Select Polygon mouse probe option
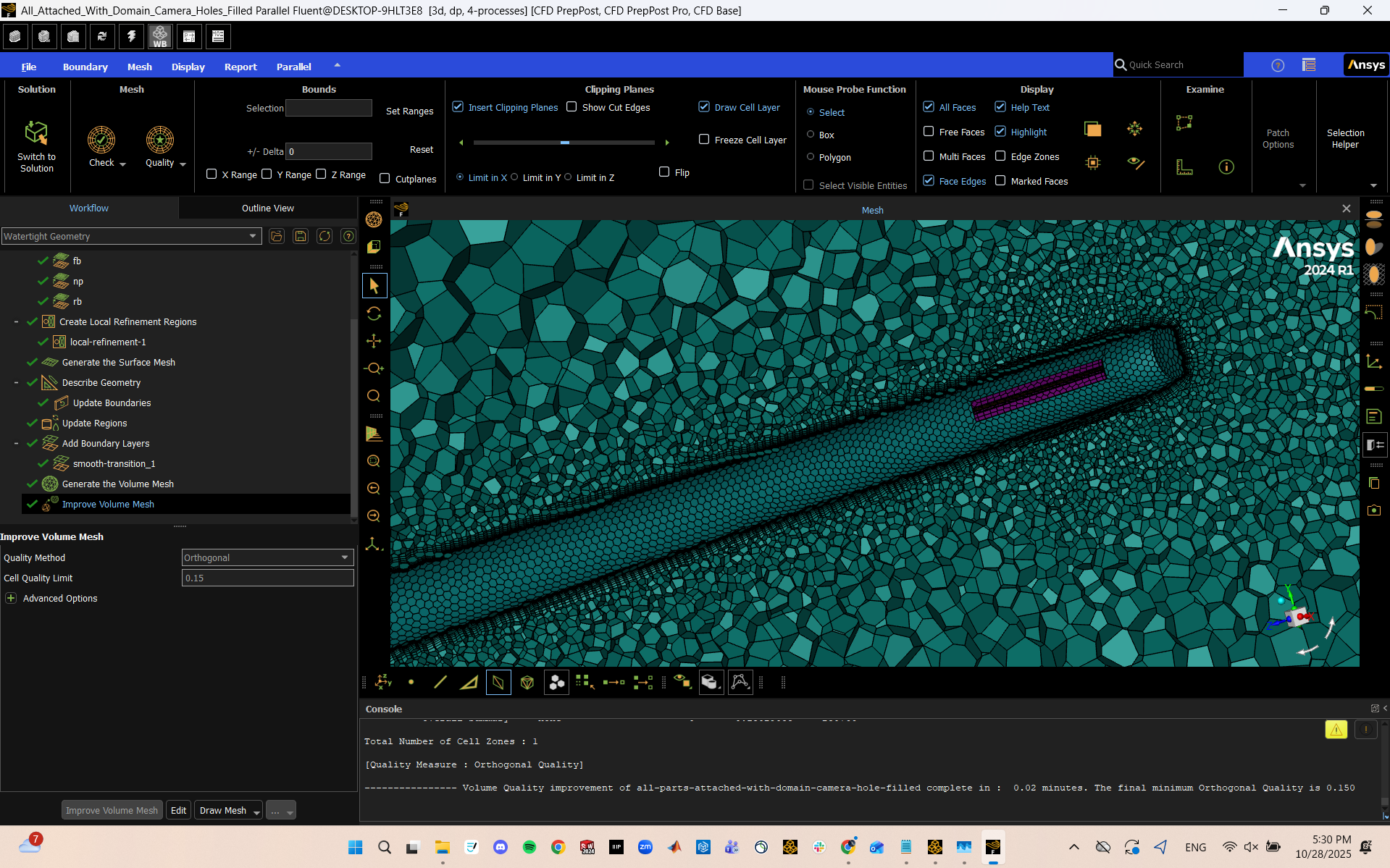The width and height of the screenshot is (1390, 868). pyautogui.click(x=811, y=157)
